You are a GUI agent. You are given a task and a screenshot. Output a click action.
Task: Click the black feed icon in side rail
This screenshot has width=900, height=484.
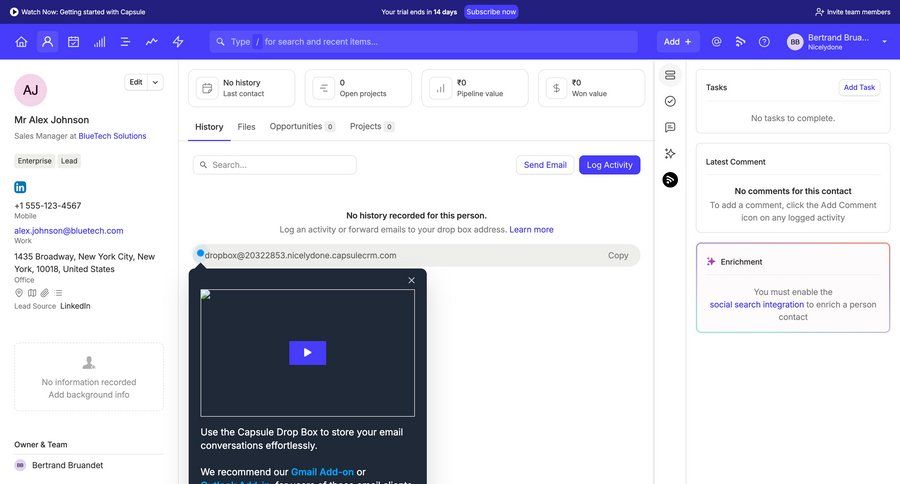coord(670,180)
